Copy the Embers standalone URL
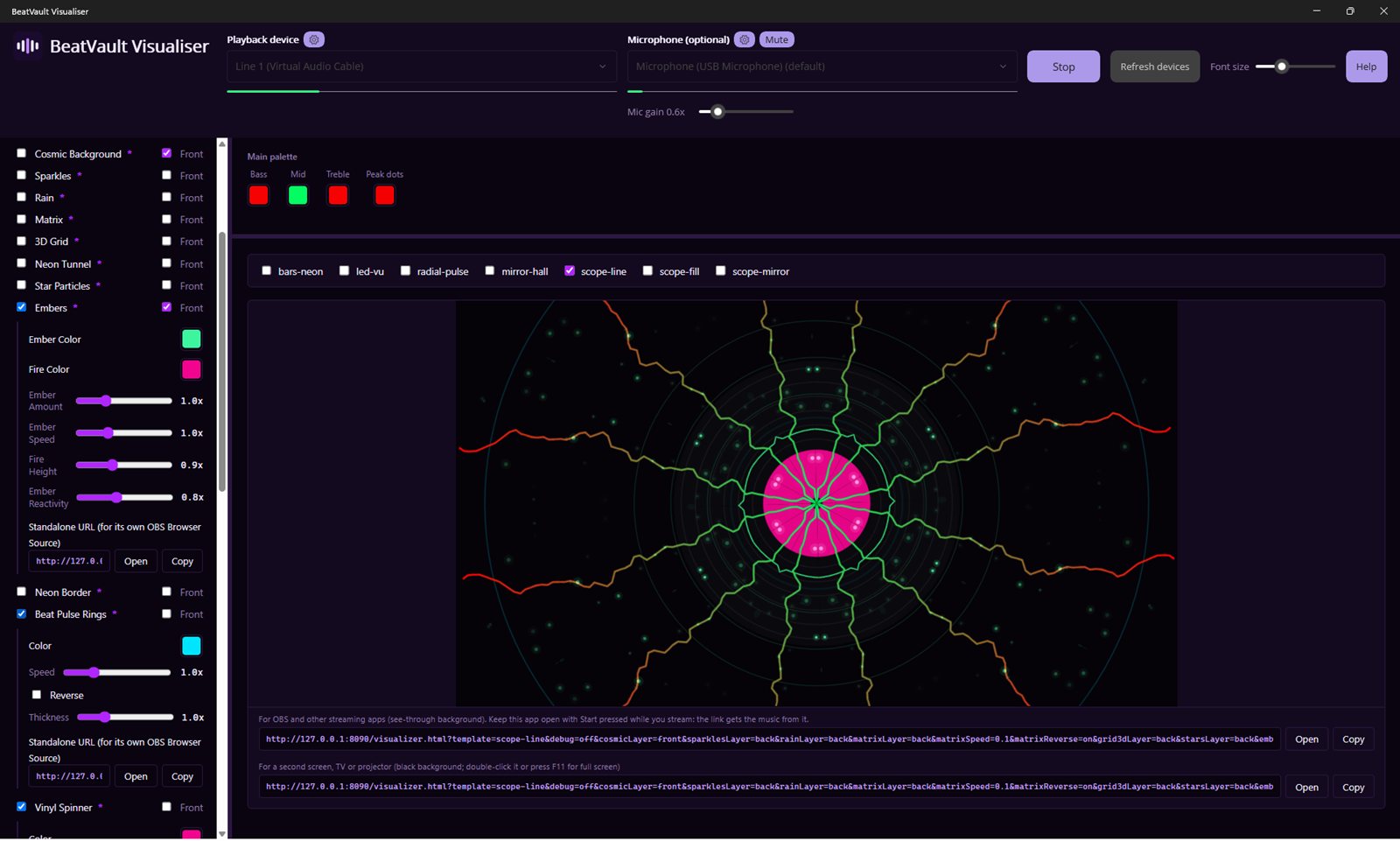The image size is (1400, 841). (x=182, y=561)
